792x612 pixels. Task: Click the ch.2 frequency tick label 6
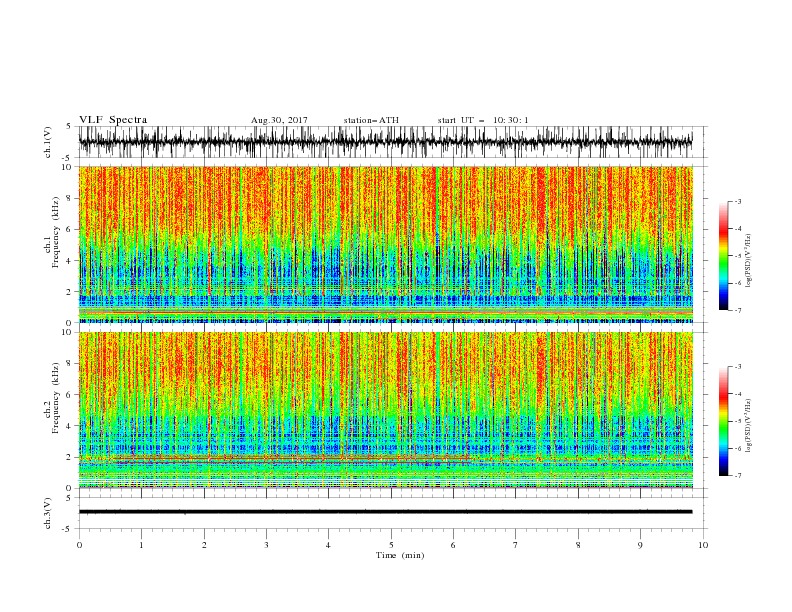coord(70,395)
